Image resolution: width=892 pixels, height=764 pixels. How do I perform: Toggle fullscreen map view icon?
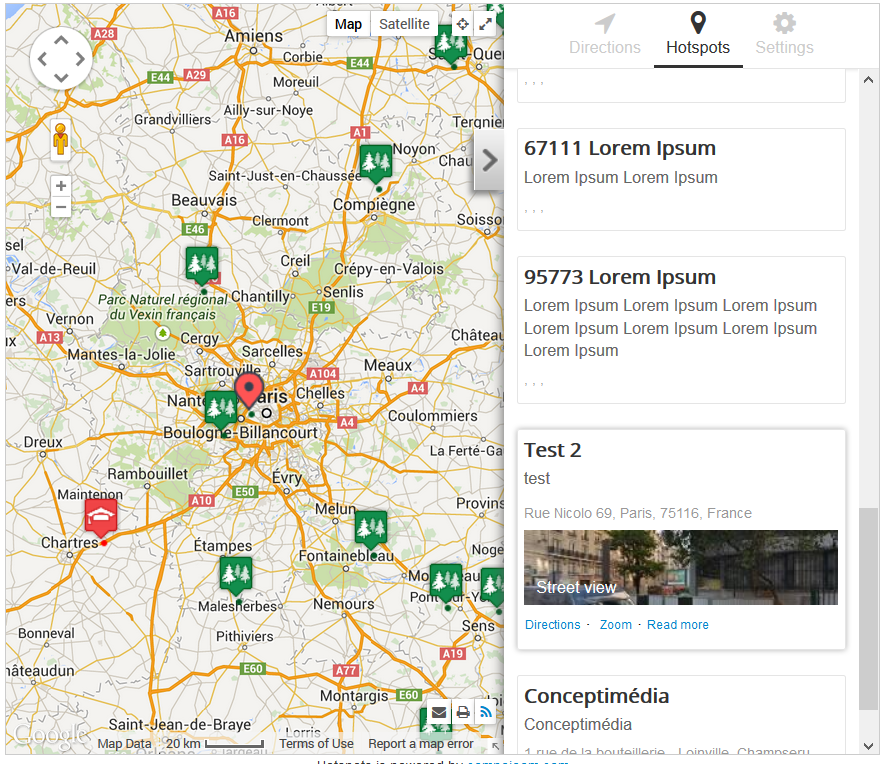485,24
